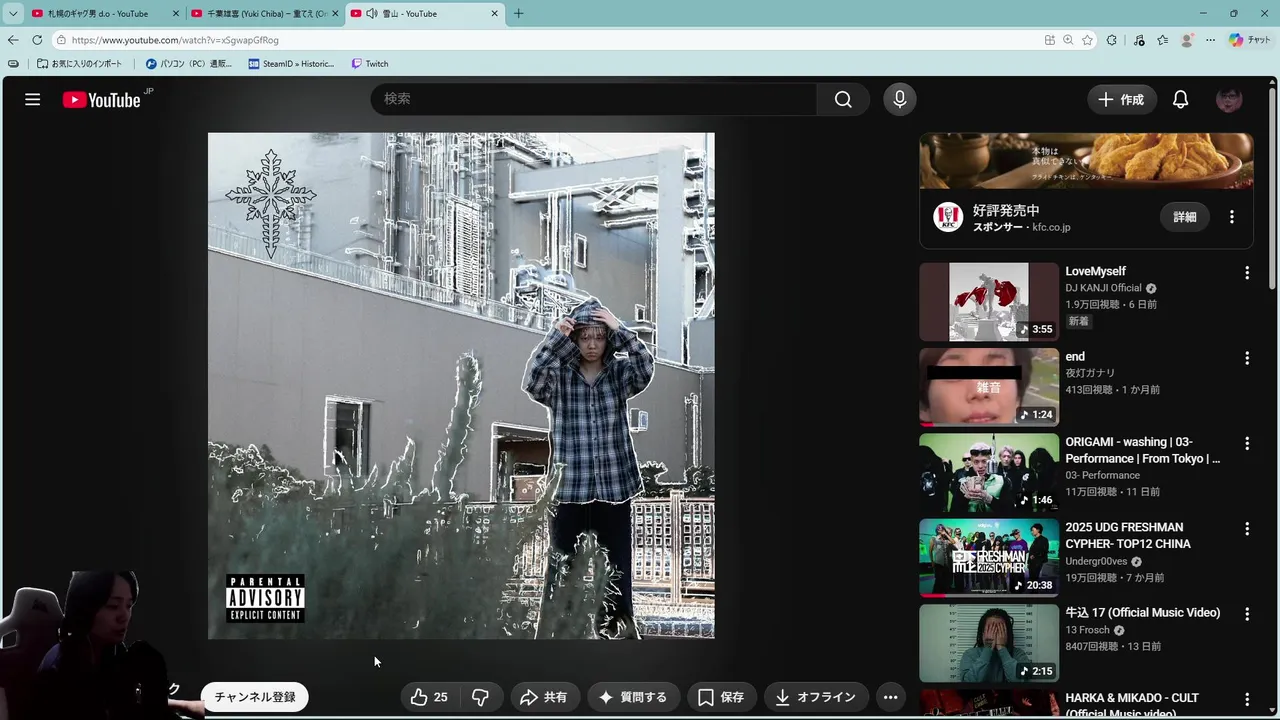Open the 13 Frosch channel name
Image resolution: width=1280 pixels, height=720 pixels.
point(1087,630)
